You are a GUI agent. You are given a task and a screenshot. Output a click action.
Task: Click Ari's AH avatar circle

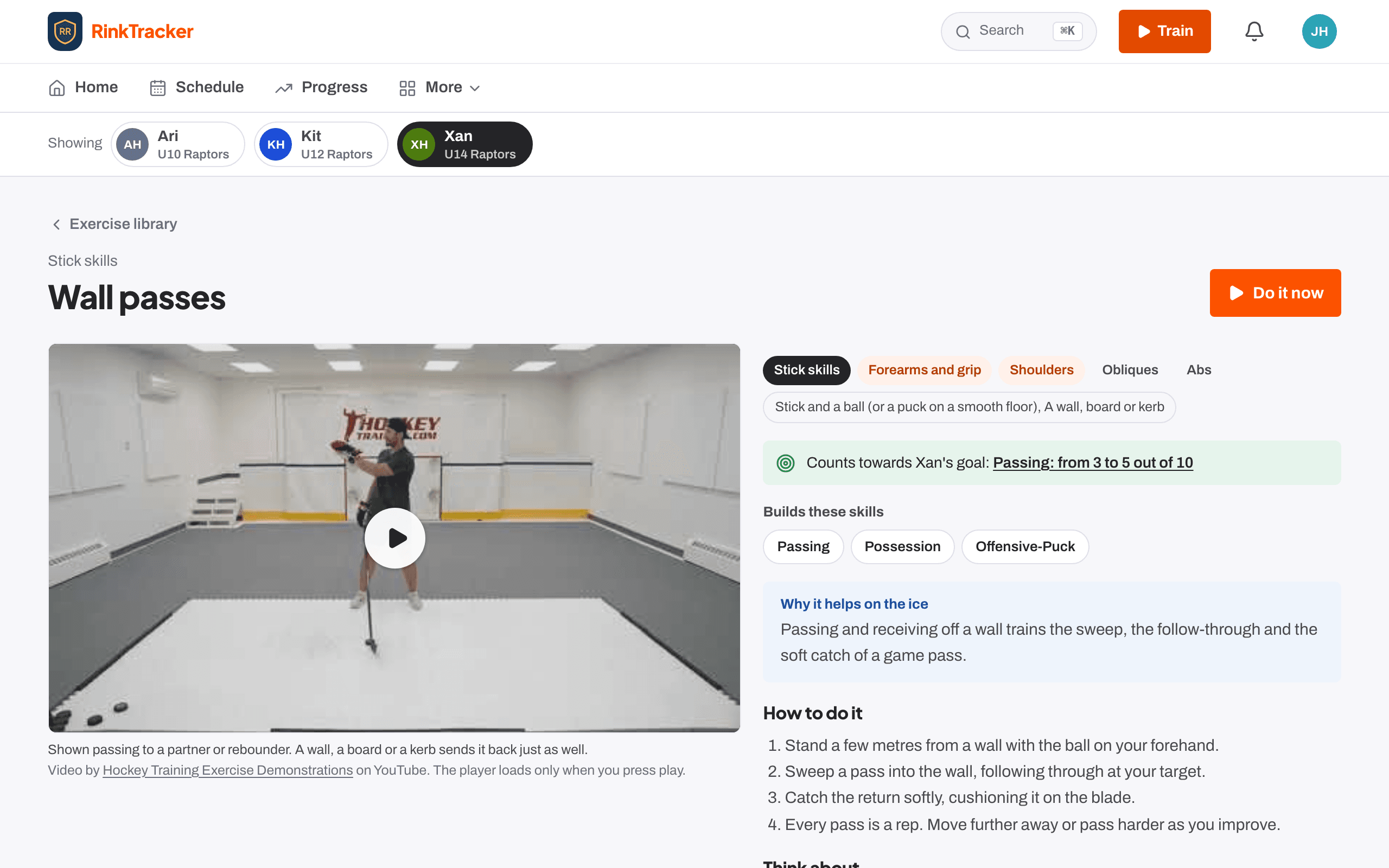coord(132,144)
